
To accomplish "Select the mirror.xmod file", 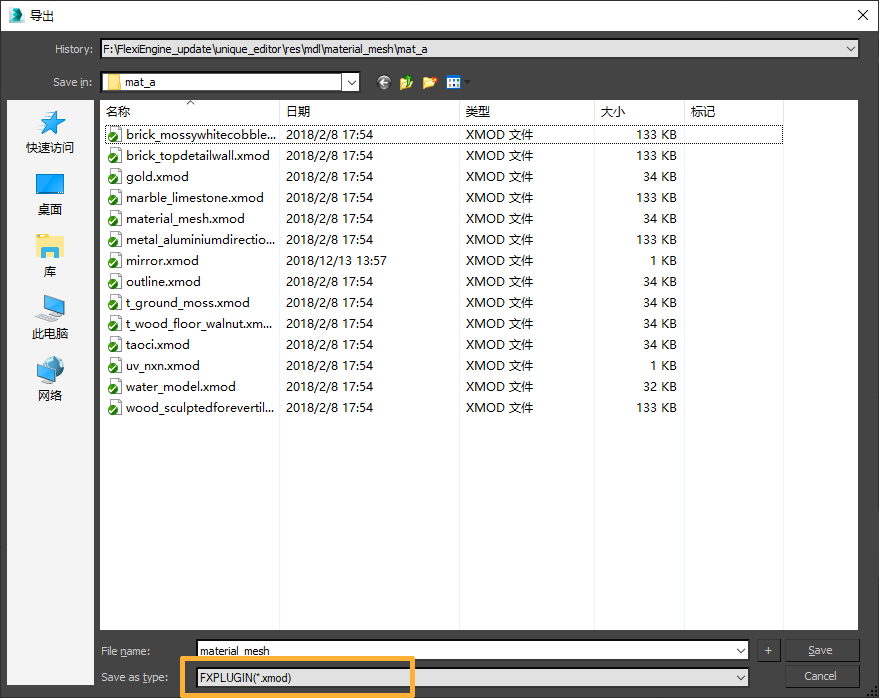I will [x=162, y=261].
